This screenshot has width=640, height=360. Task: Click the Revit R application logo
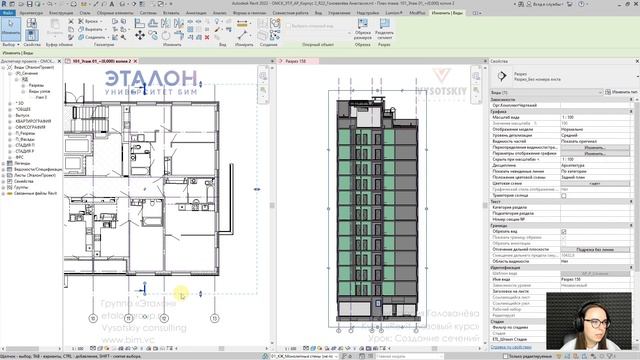[x=4, y=4]
